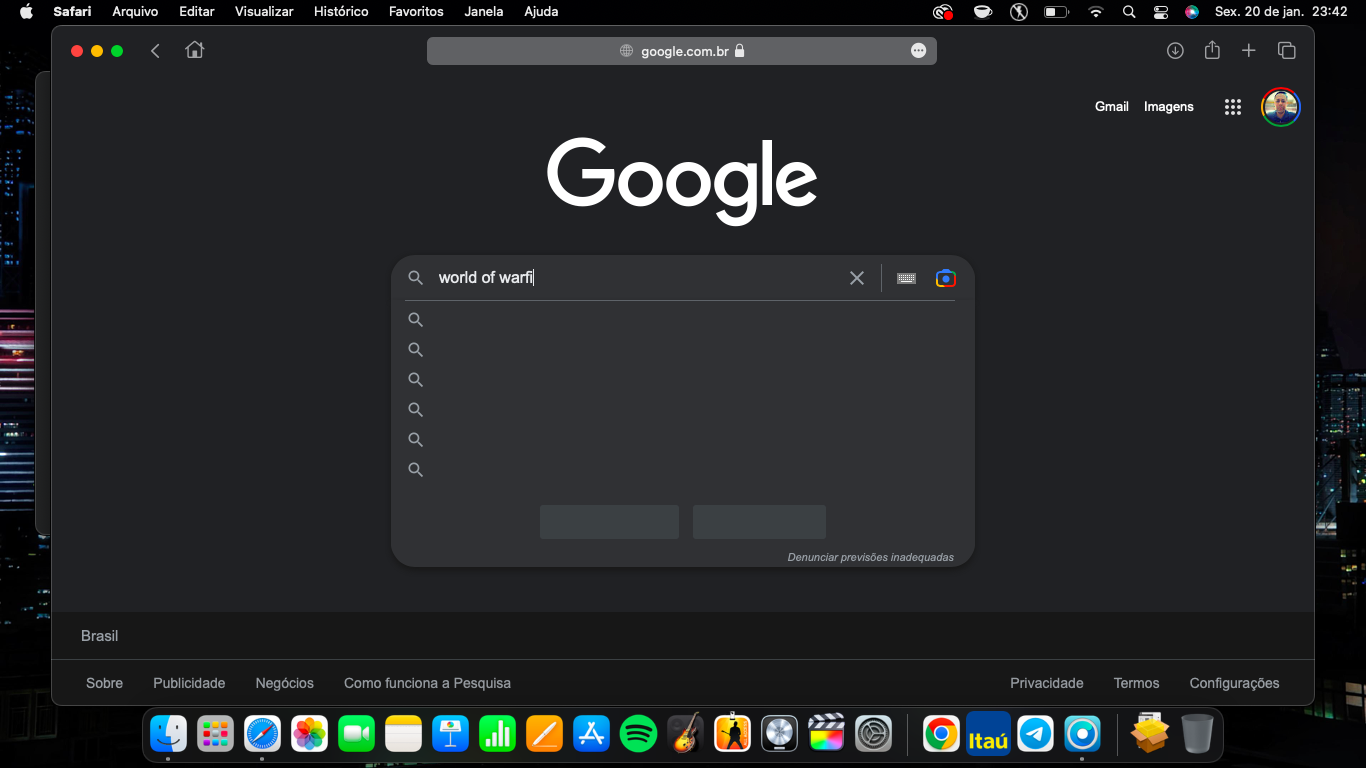Image resolution: width=1366 pixels, height=768 pixels.
Task: Open the Safari application menu
Action: (x=72, y=12)
